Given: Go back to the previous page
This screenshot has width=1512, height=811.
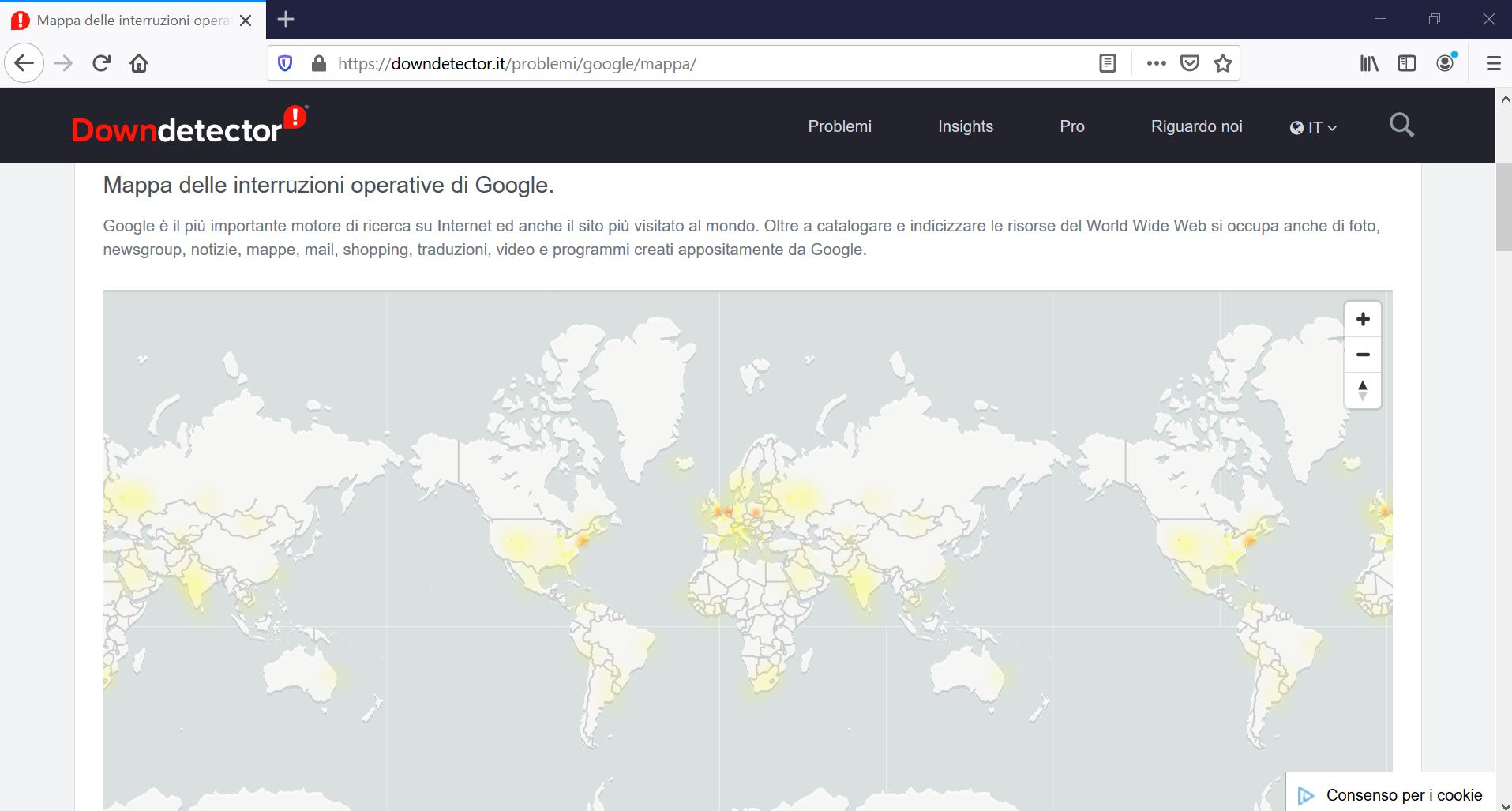Looking at the screenshot, I should pyautogui.click(x=24, y=63).
